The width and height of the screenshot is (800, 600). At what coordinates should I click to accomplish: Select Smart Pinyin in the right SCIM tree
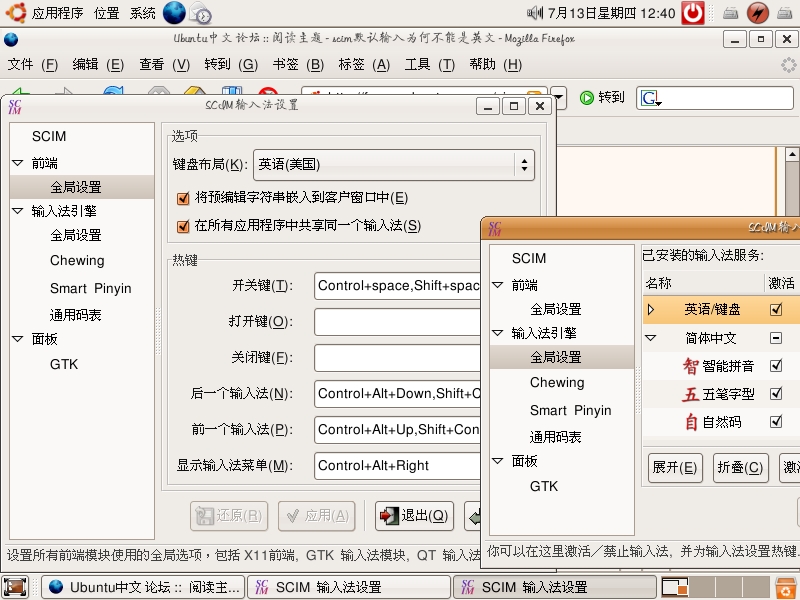[x=570, y=411]
